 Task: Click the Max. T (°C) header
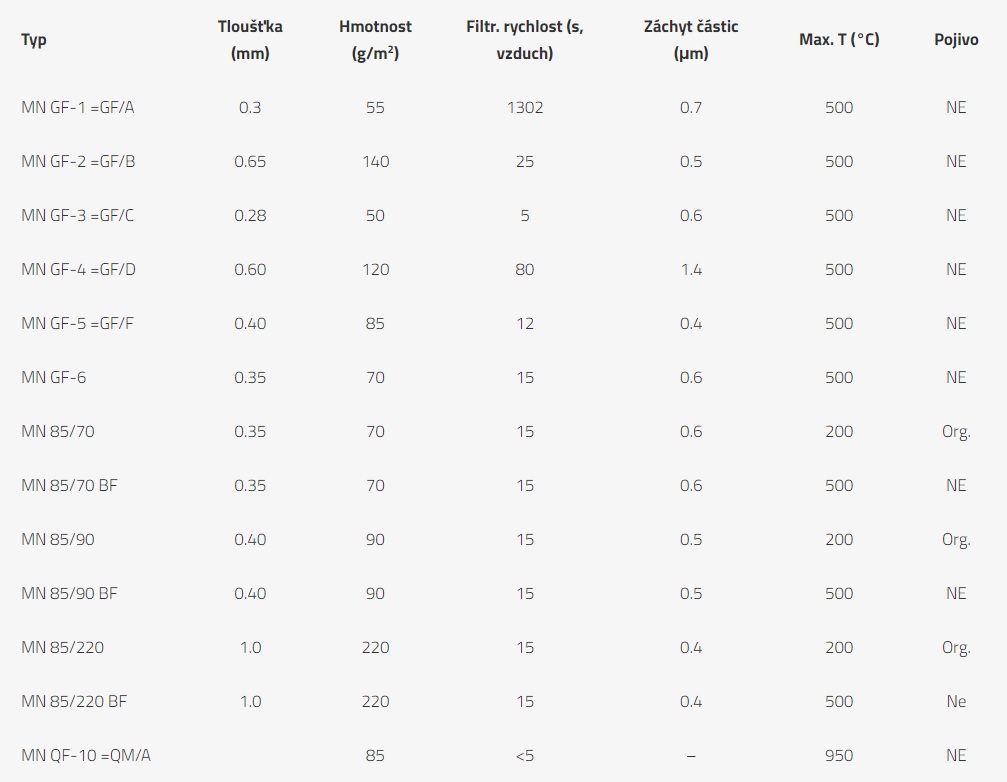[x=839, y=40]
